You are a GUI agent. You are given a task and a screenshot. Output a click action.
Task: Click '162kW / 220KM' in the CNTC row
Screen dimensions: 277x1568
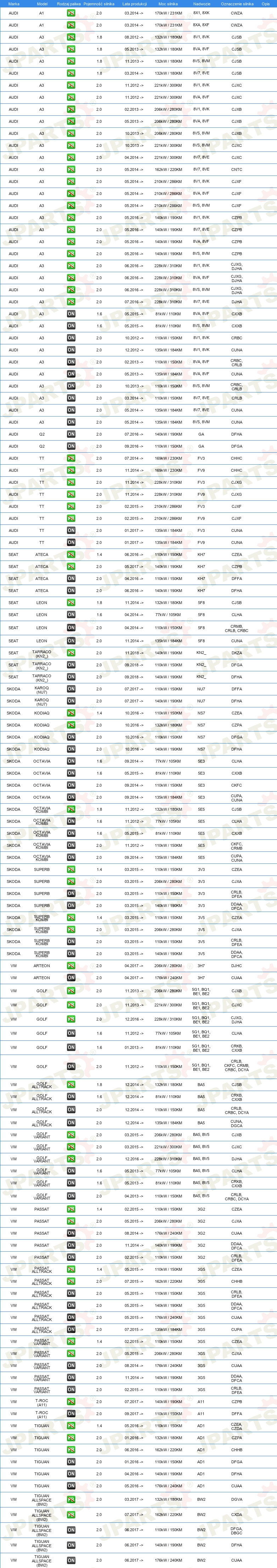[168, 170]
